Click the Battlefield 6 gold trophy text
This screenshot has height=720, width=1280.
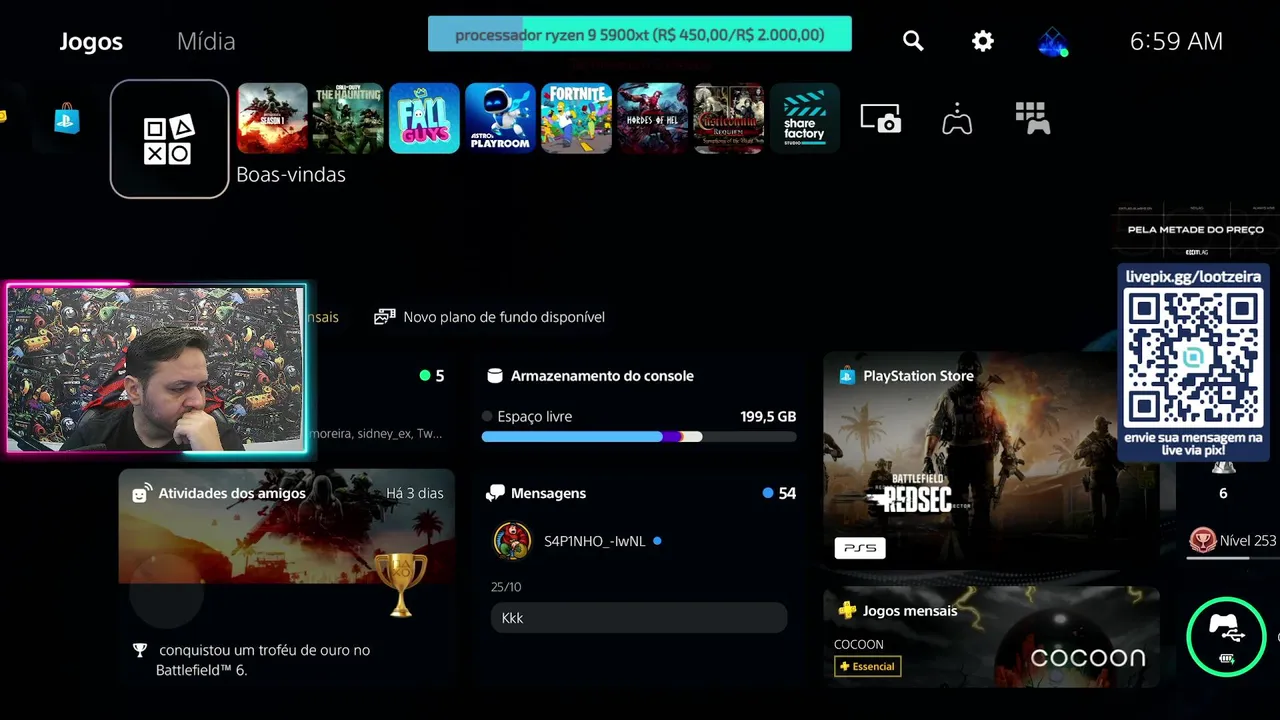(x=263, y=660)
